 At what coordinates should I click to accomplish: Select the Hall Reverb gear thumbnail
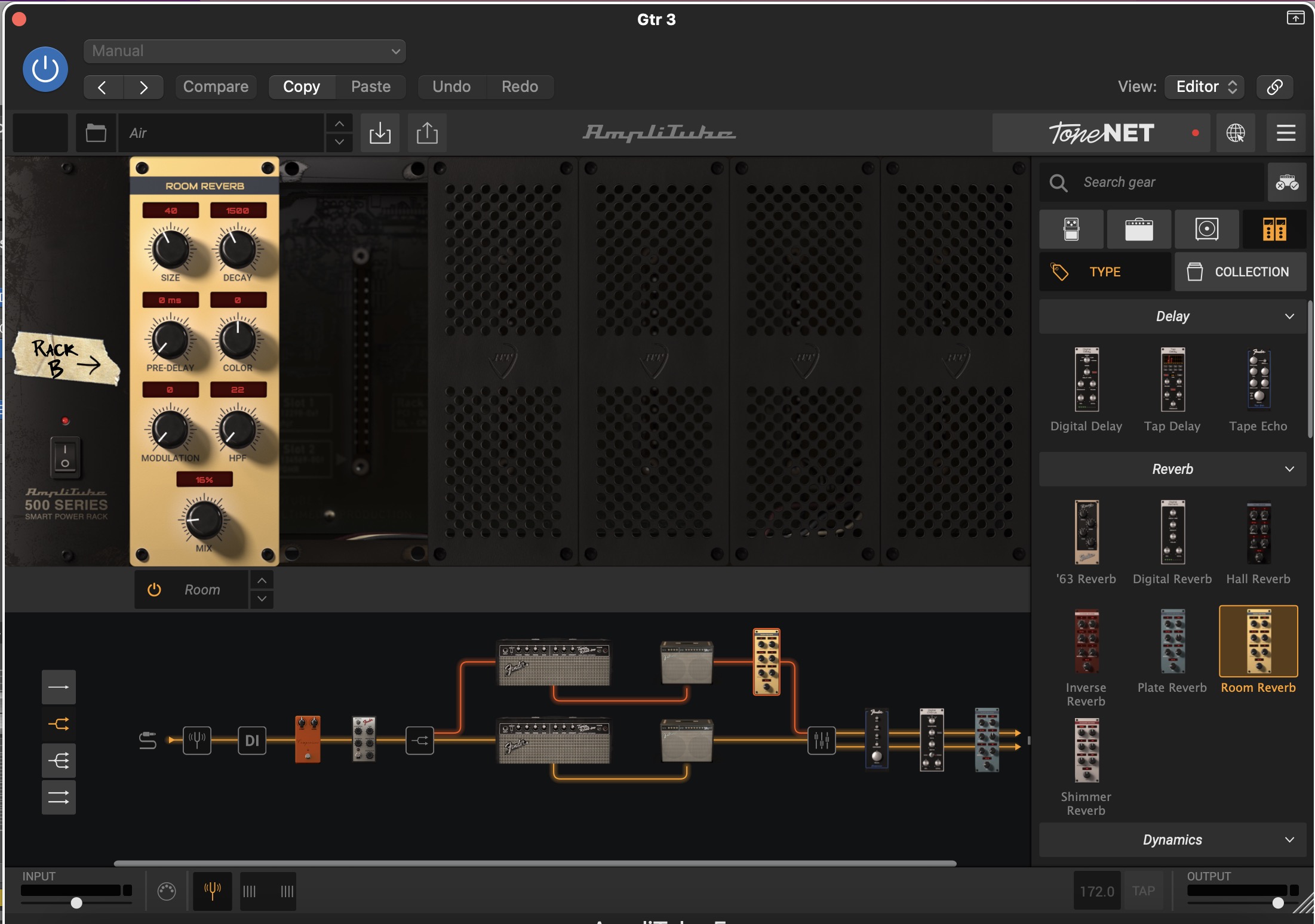1258,532
